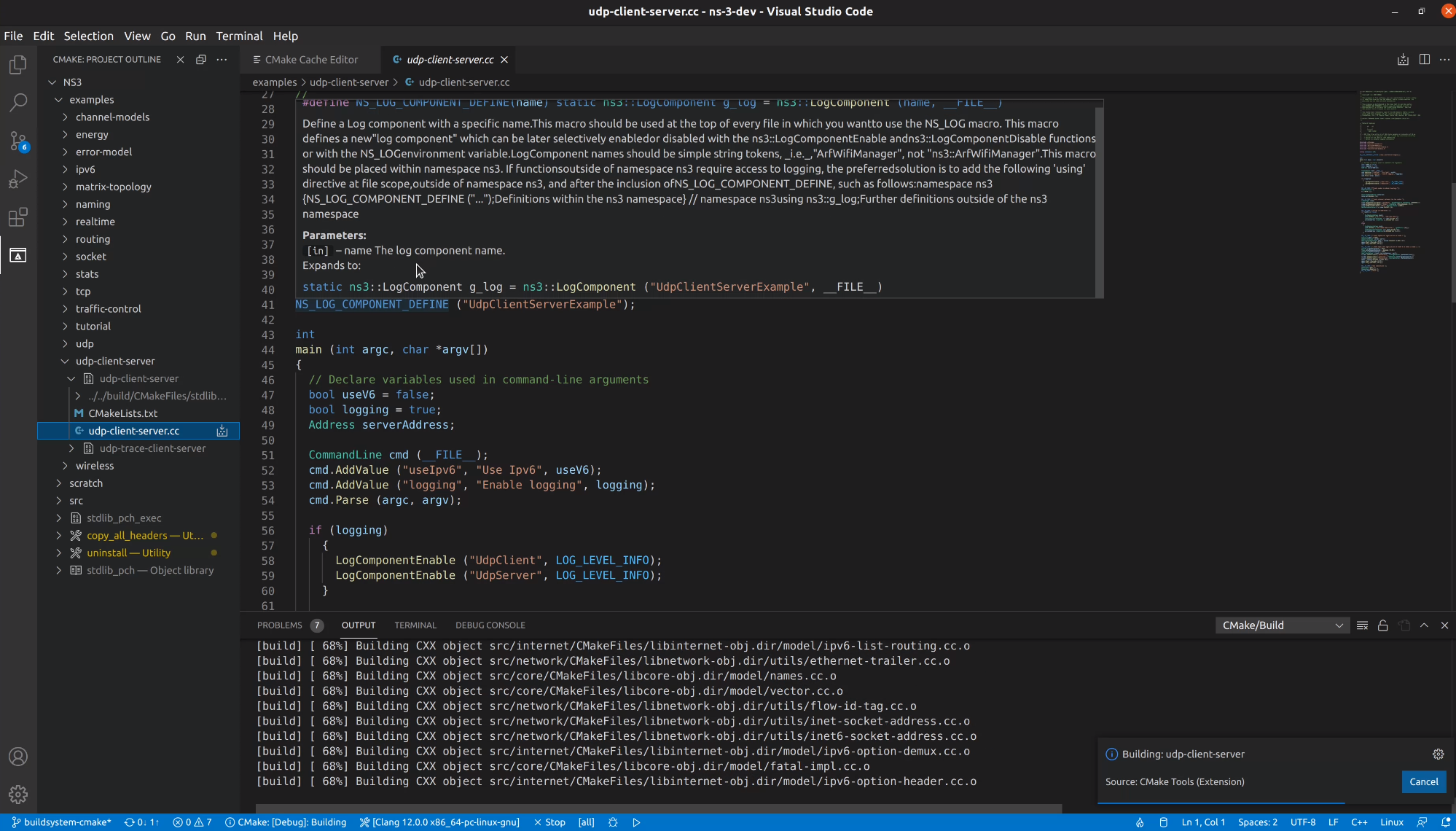
Task: Open the Extensions view icon
Action: (17, 216)
